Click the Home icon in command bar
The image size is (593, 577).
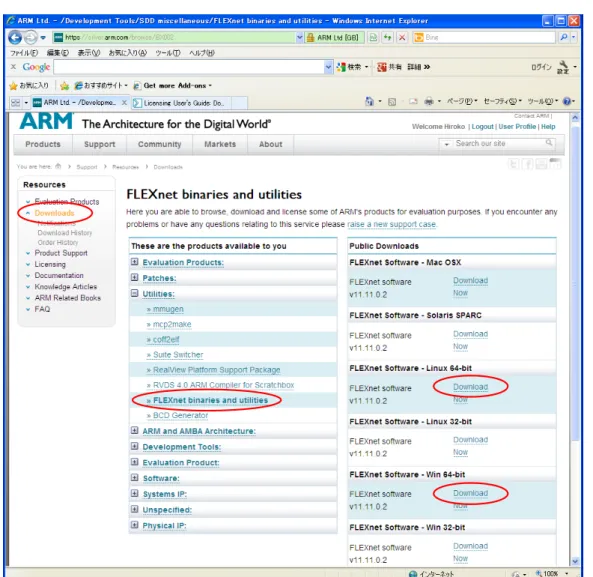[x=369, y=101]
